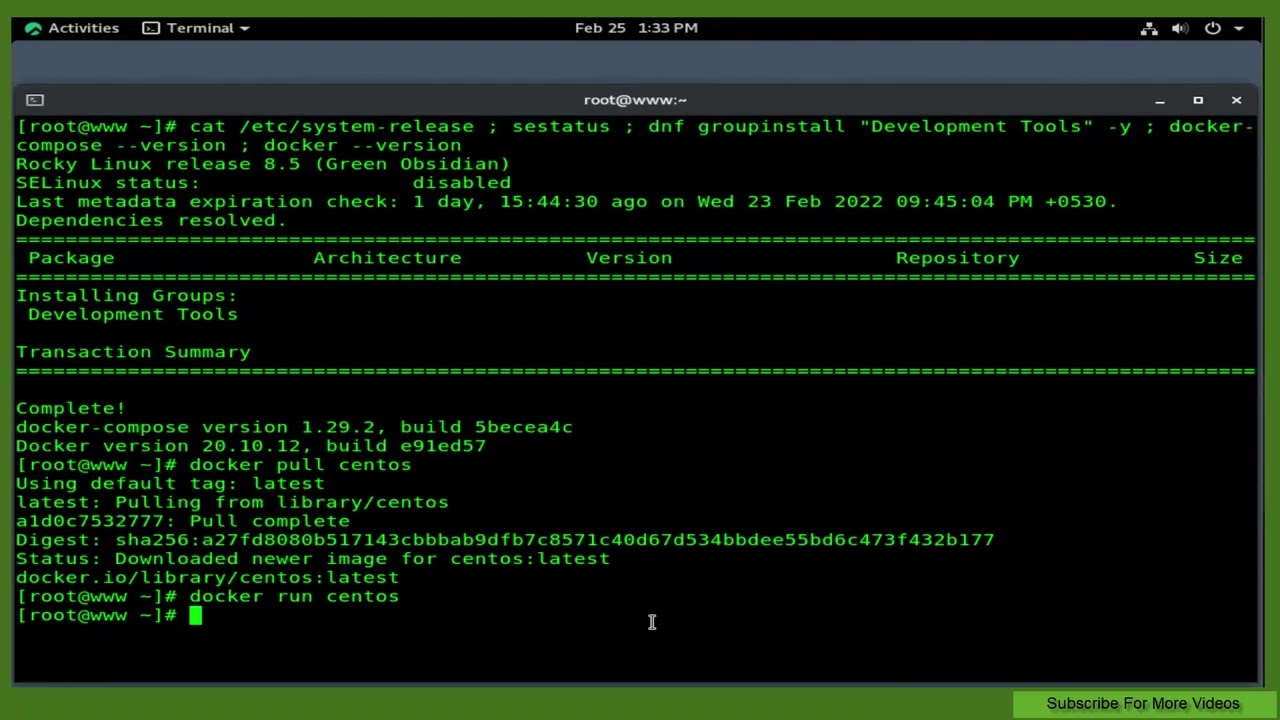
Task: Click the power icon in top bar
Action: click(x=1213, y=28)
